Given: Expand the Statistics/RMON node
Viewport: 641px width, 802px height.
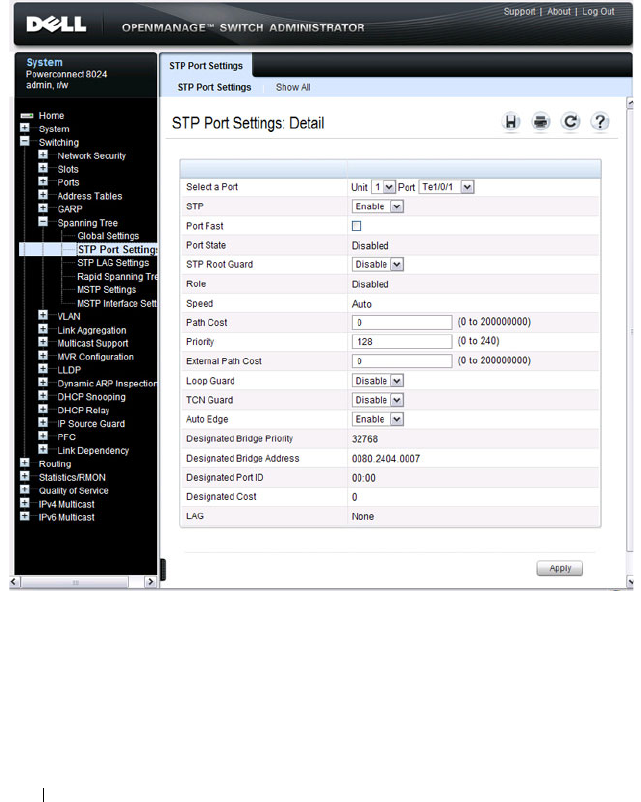Looking at the screenshot, I should (25, 476).
